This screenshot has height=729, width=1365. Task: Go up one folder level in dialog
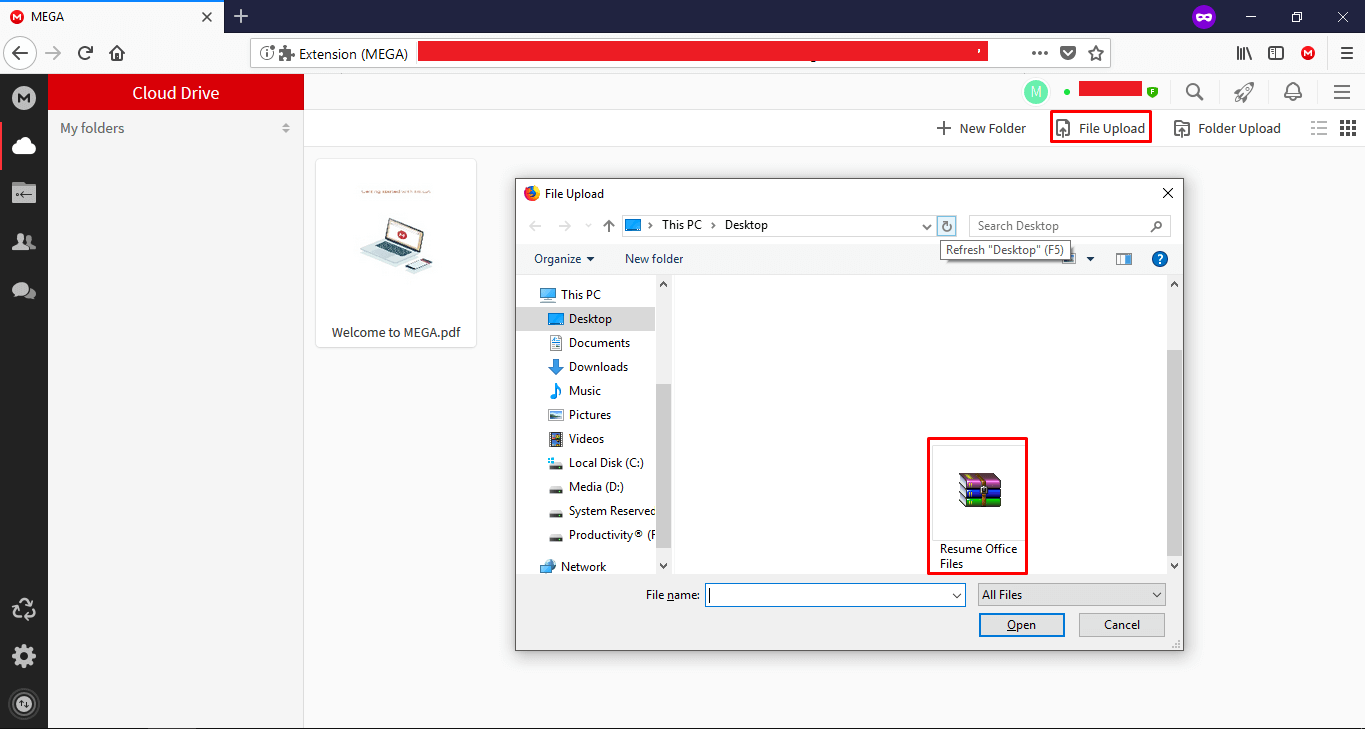point(609,226)
